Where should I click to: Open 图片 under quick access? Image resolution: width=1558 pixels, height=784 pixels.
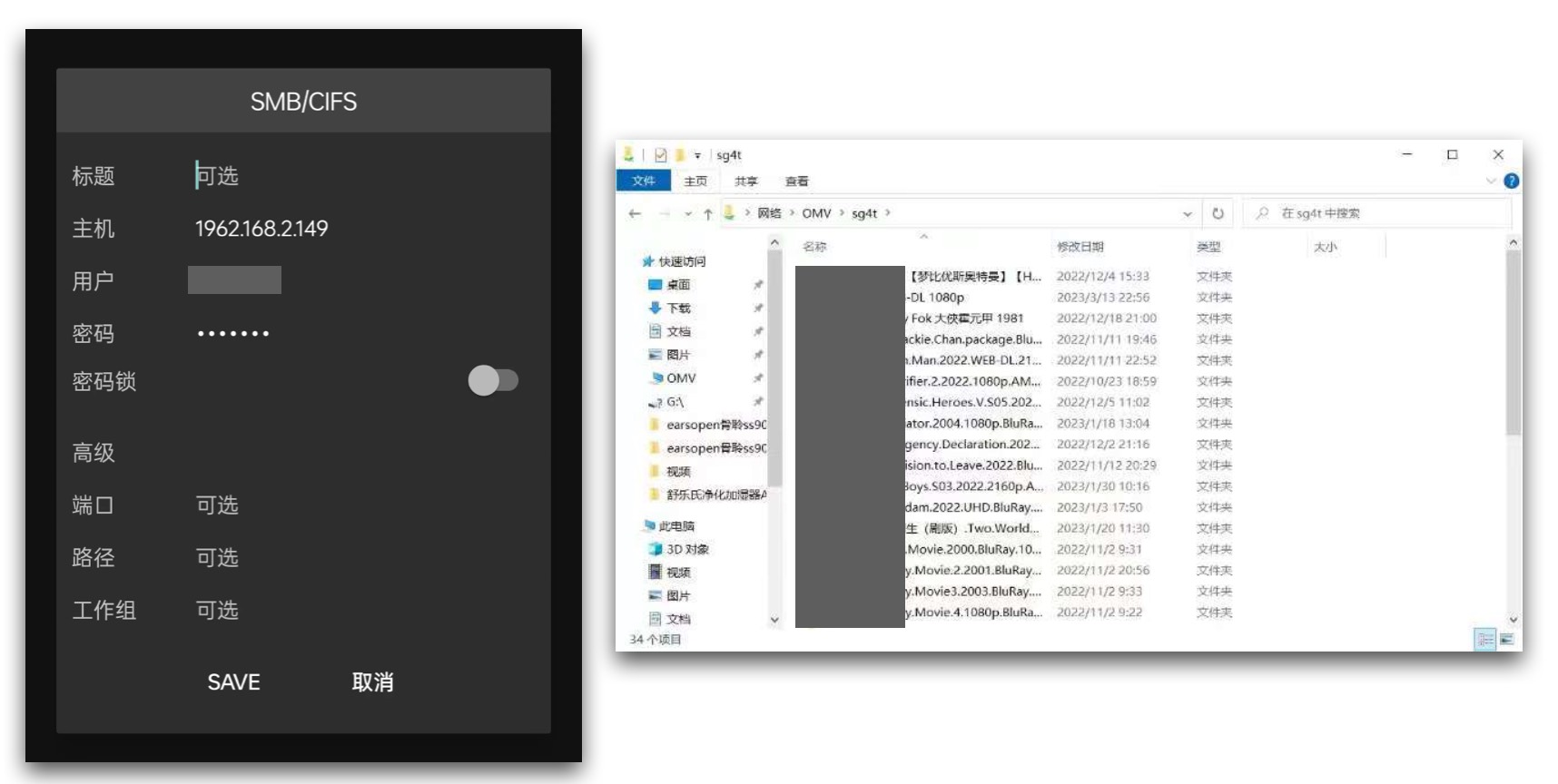669,355
